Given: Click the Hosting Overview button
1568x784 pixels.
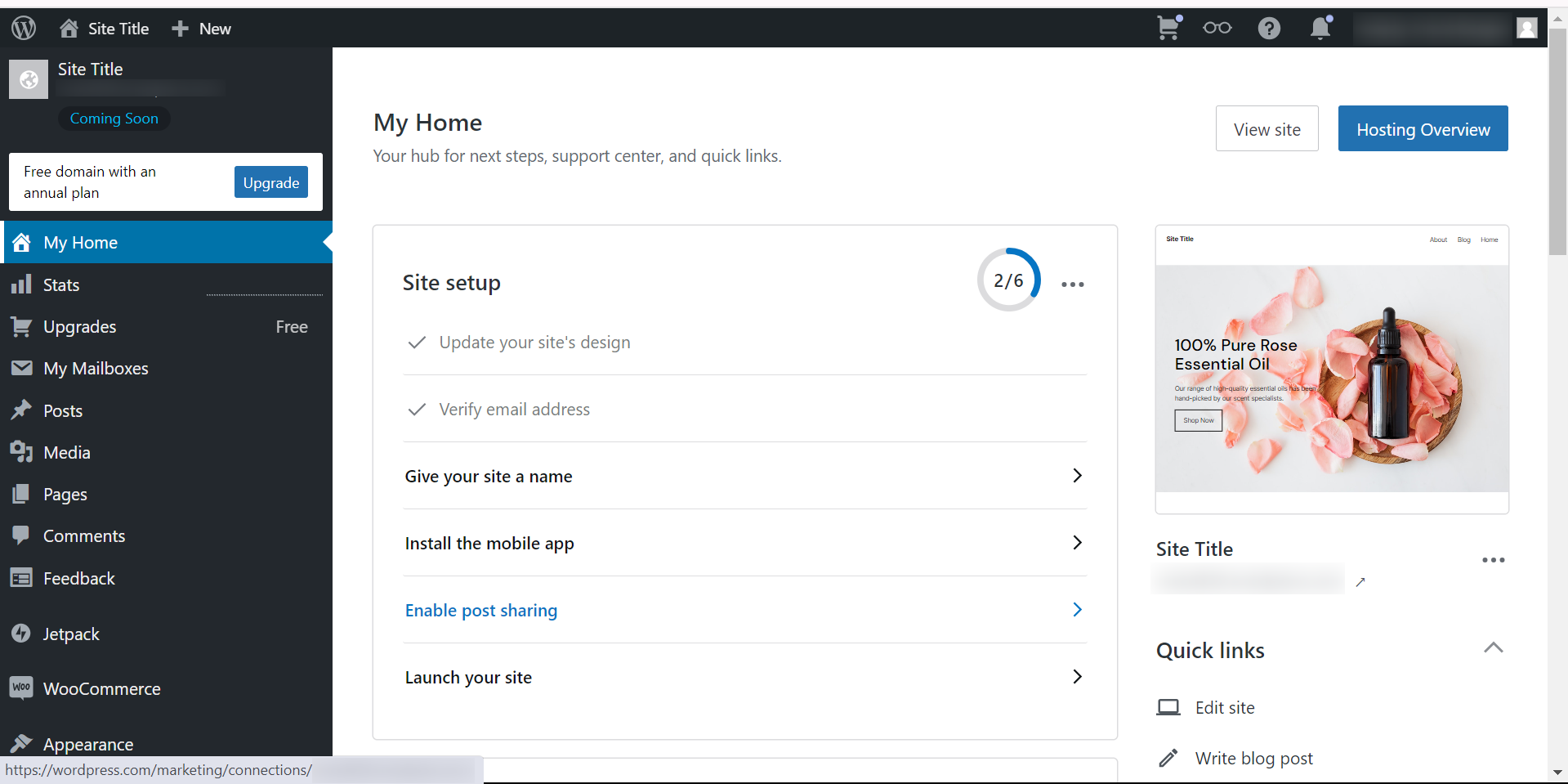Looking at the screenshot, I should [x=1423, y=128].
